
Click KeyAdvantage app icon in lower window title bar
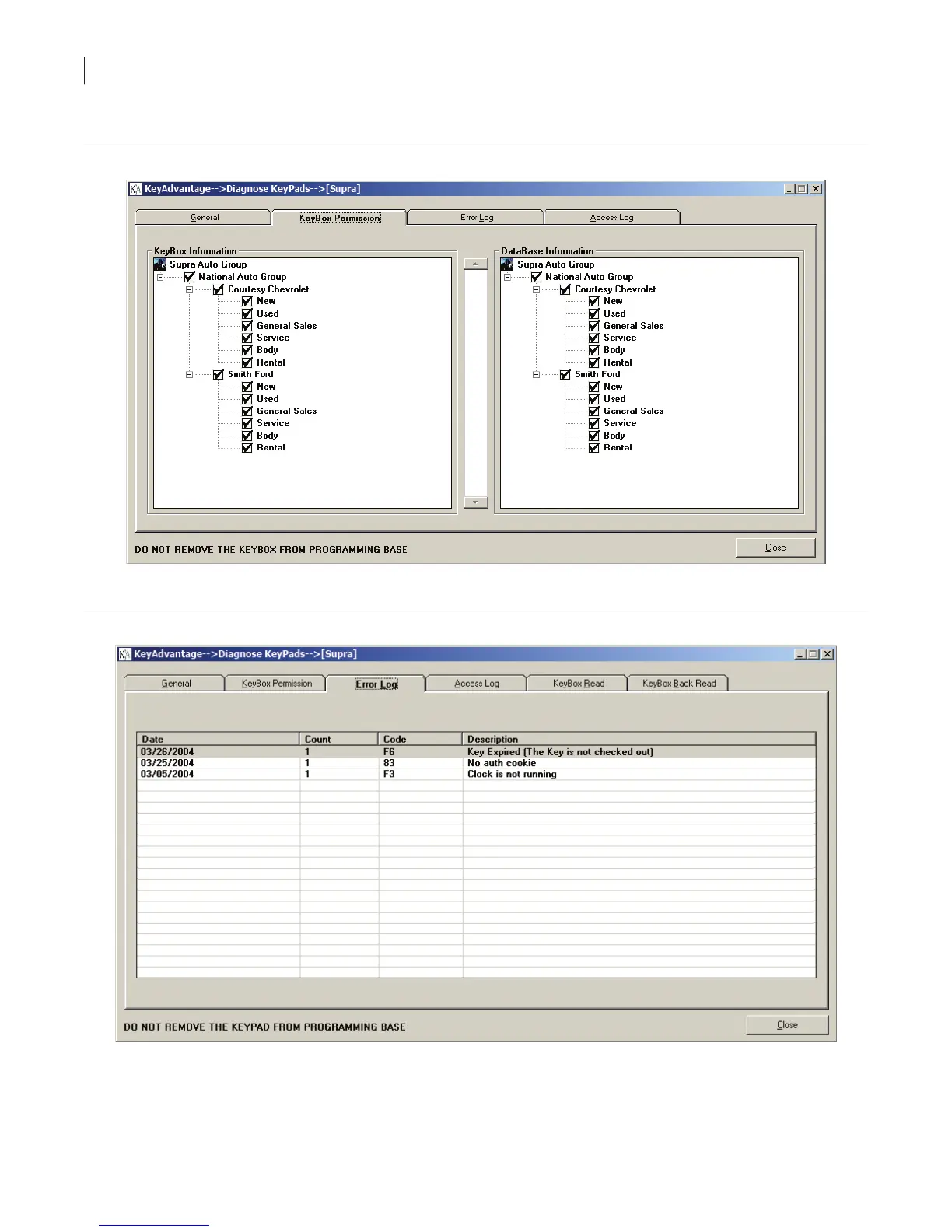(125, 654)
